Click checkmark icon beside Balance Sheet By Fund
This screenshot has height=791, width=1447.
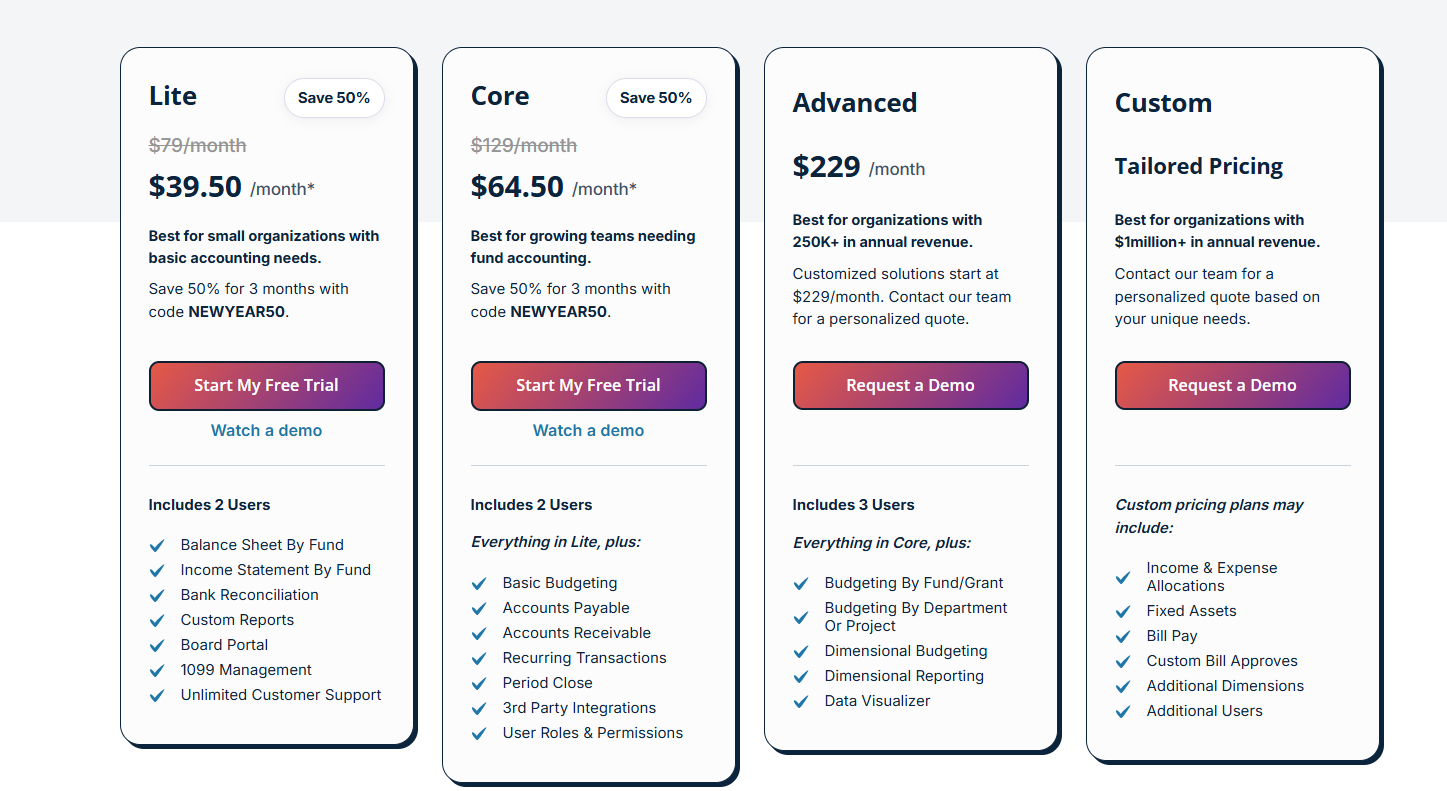point(157,545)
